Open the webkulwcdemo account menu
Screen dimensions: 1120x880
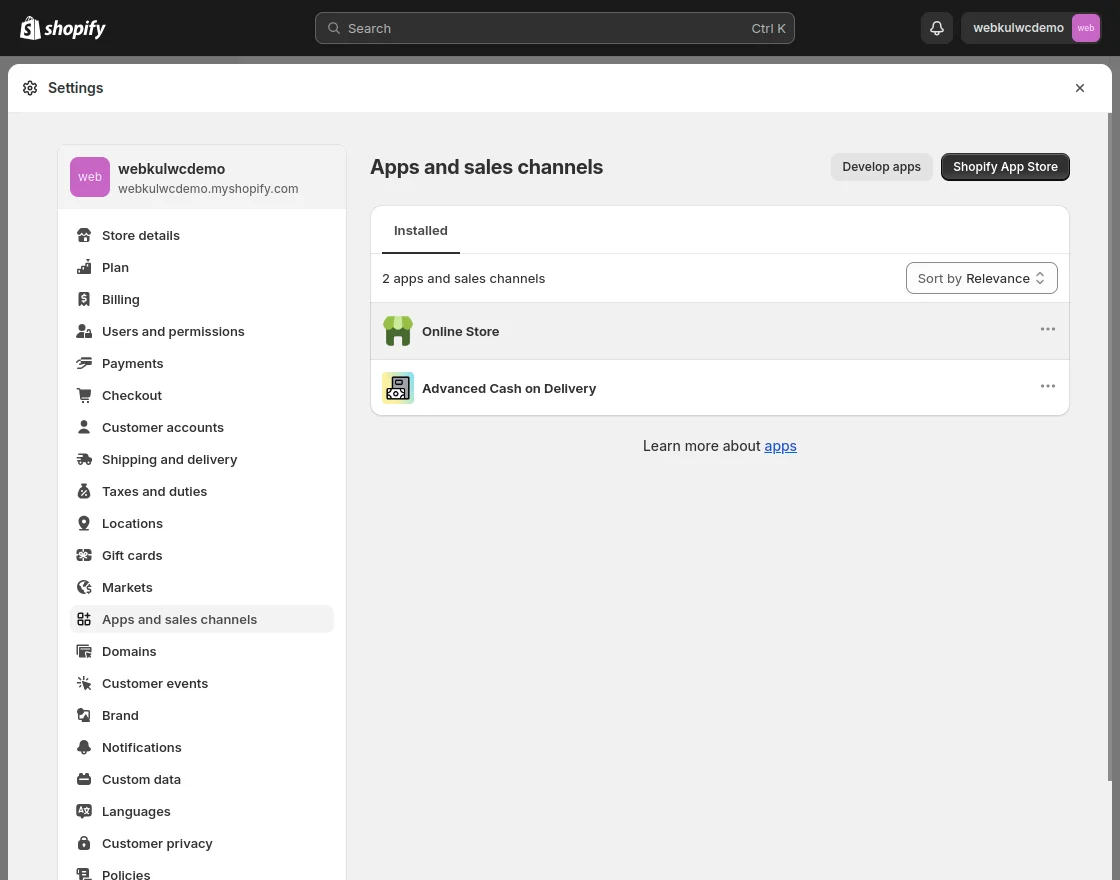pyautogui.click(x=1031, y=28)
